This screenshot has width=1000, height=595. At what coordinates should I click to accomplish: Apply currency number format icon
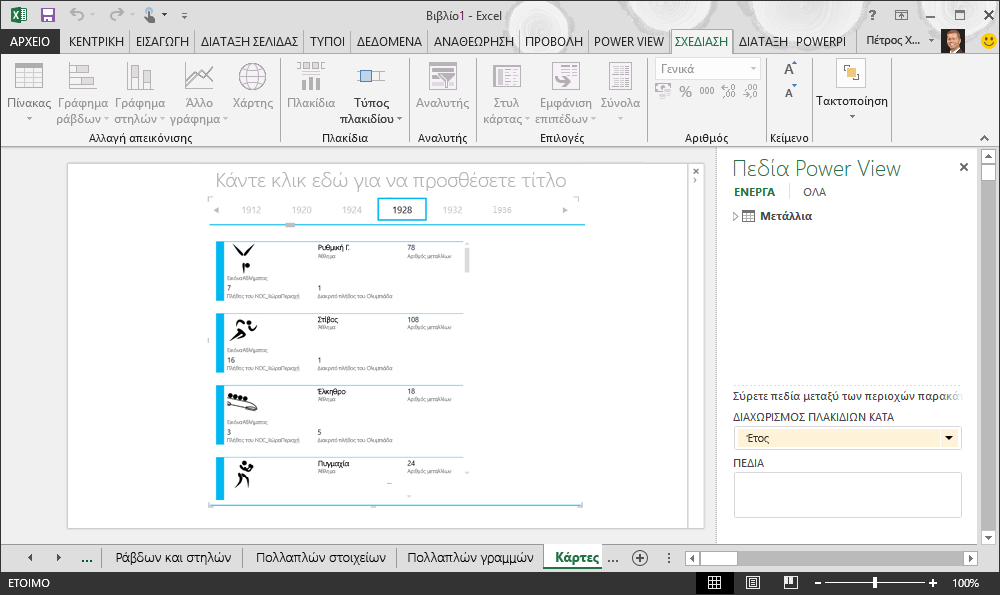tap(663, 91)
